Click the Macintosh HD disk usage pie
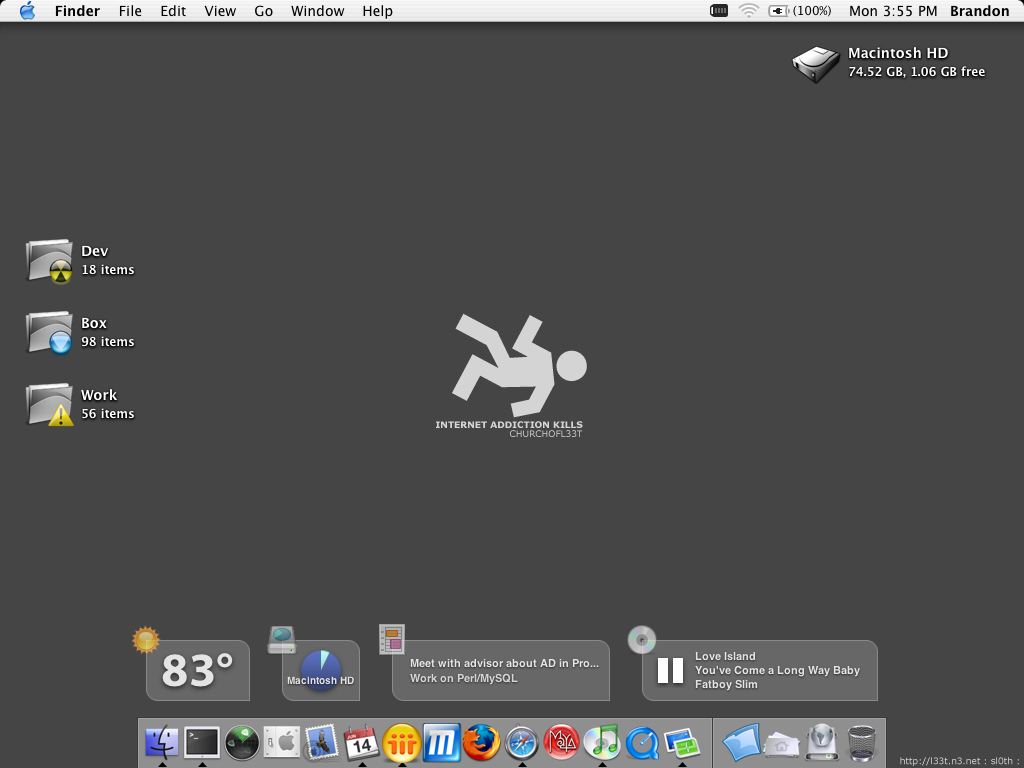The image size is (1024, 768). click(320, 667)
